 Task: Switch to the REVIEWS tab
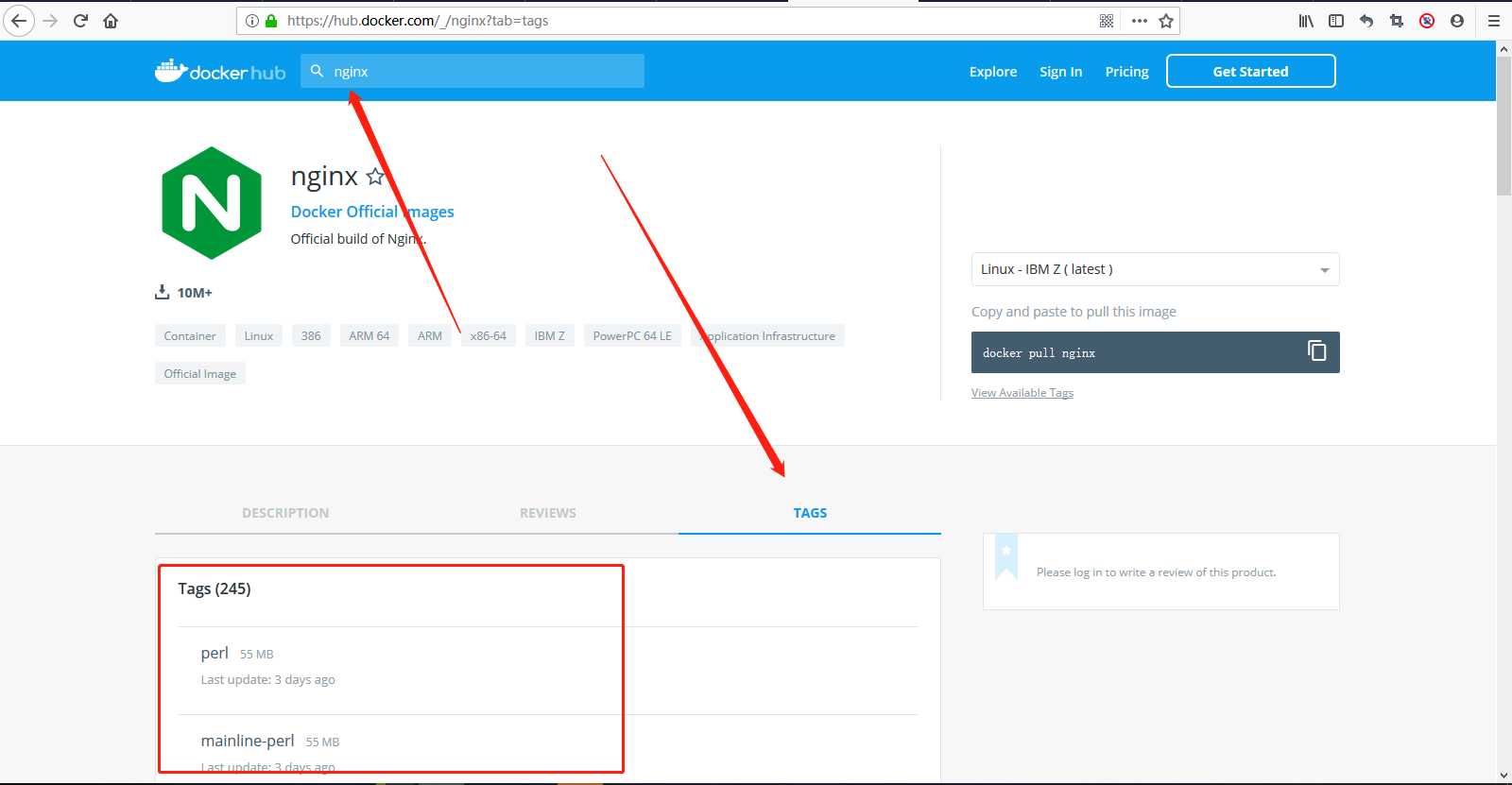[548, 513]
